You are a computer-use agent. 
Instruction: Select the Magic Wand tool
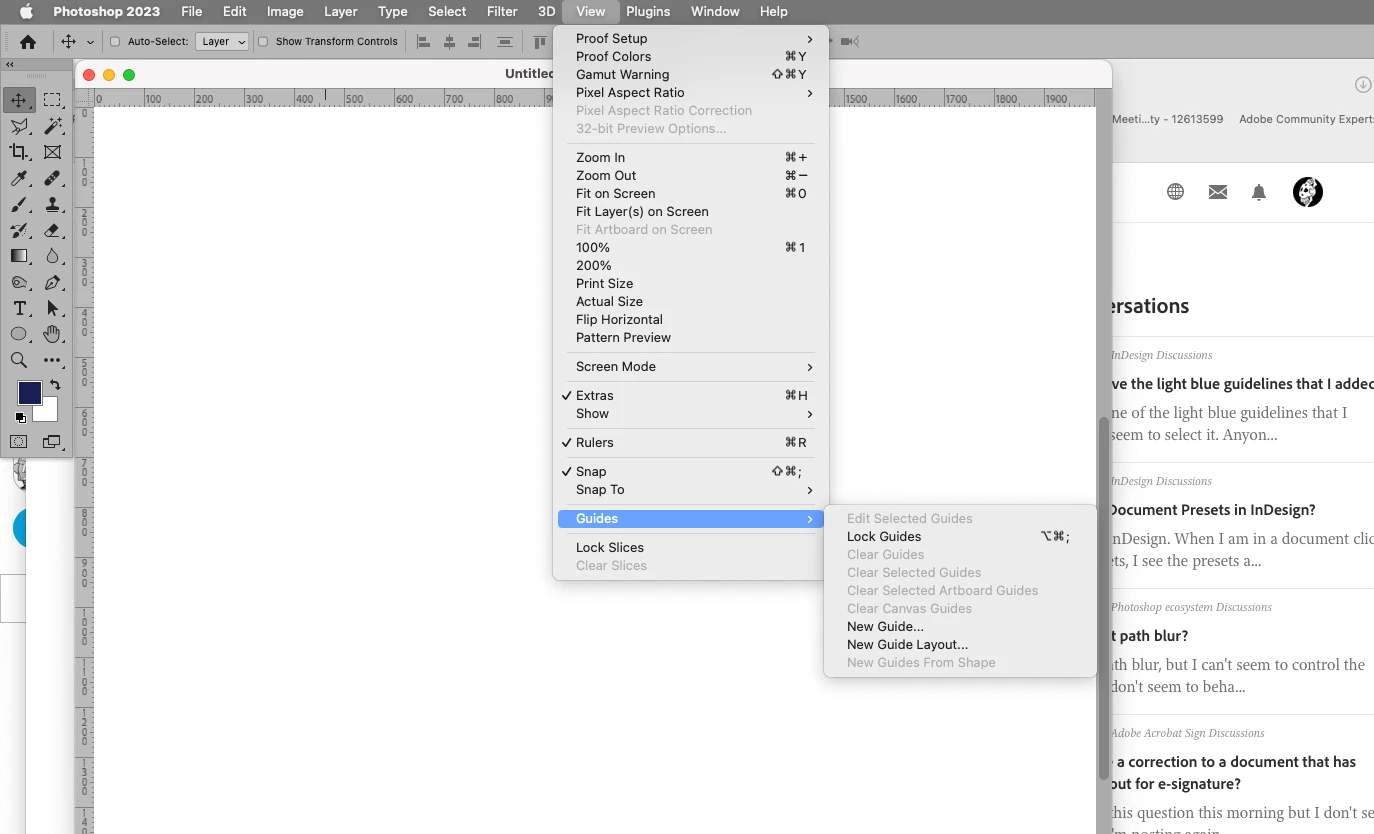coord(53,126)
